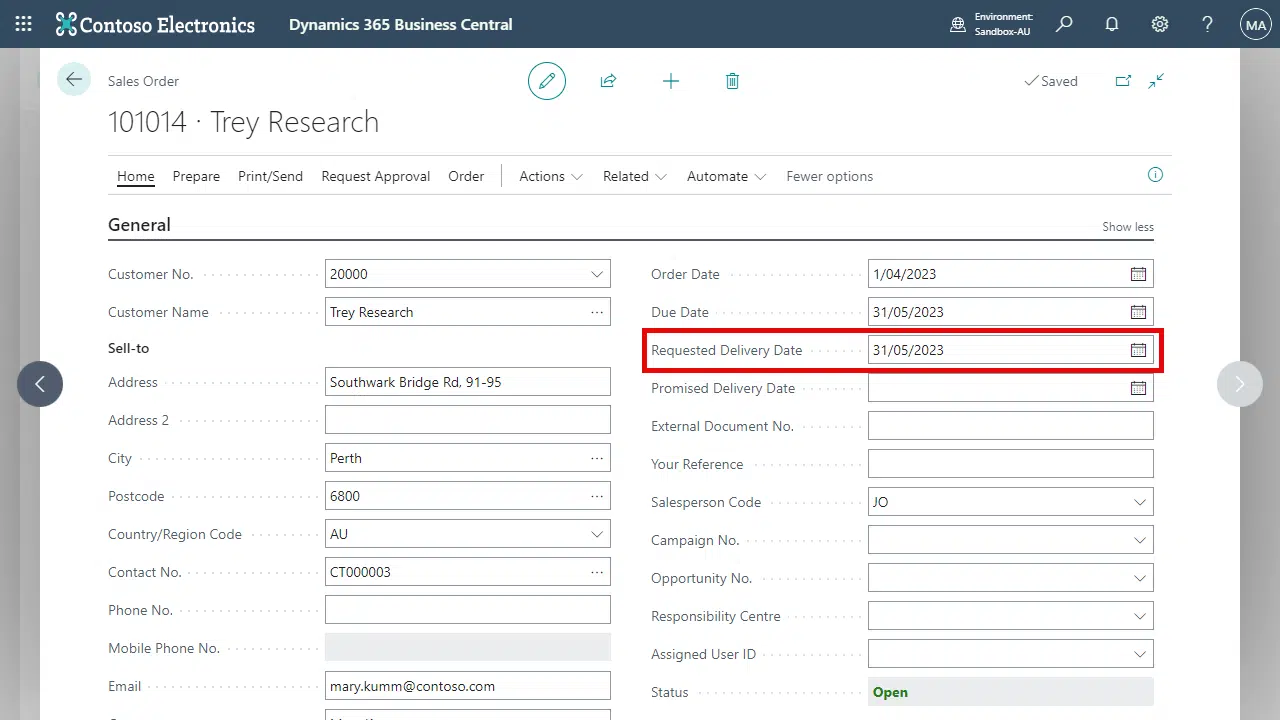Image resolution: width=1280 pixels, height=720 pixels.
Task: Click the Email field with mary.kumm@contoso.com
Action: (468, 686)
